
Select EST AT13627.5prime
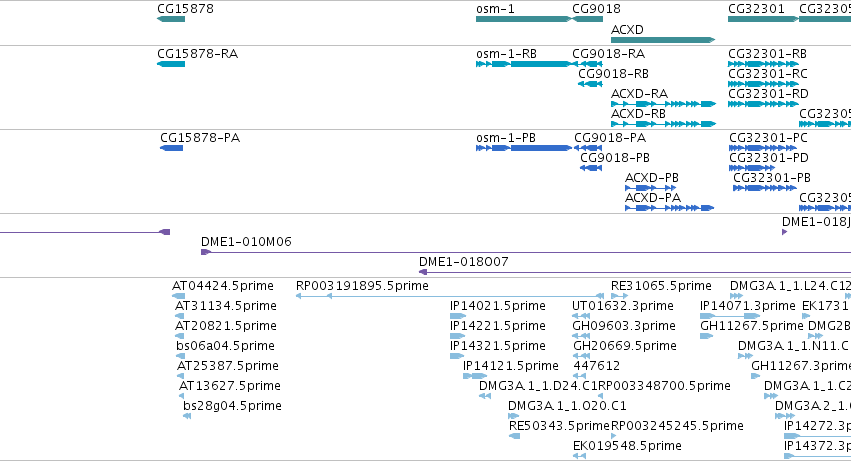click(x=181, y=396)
